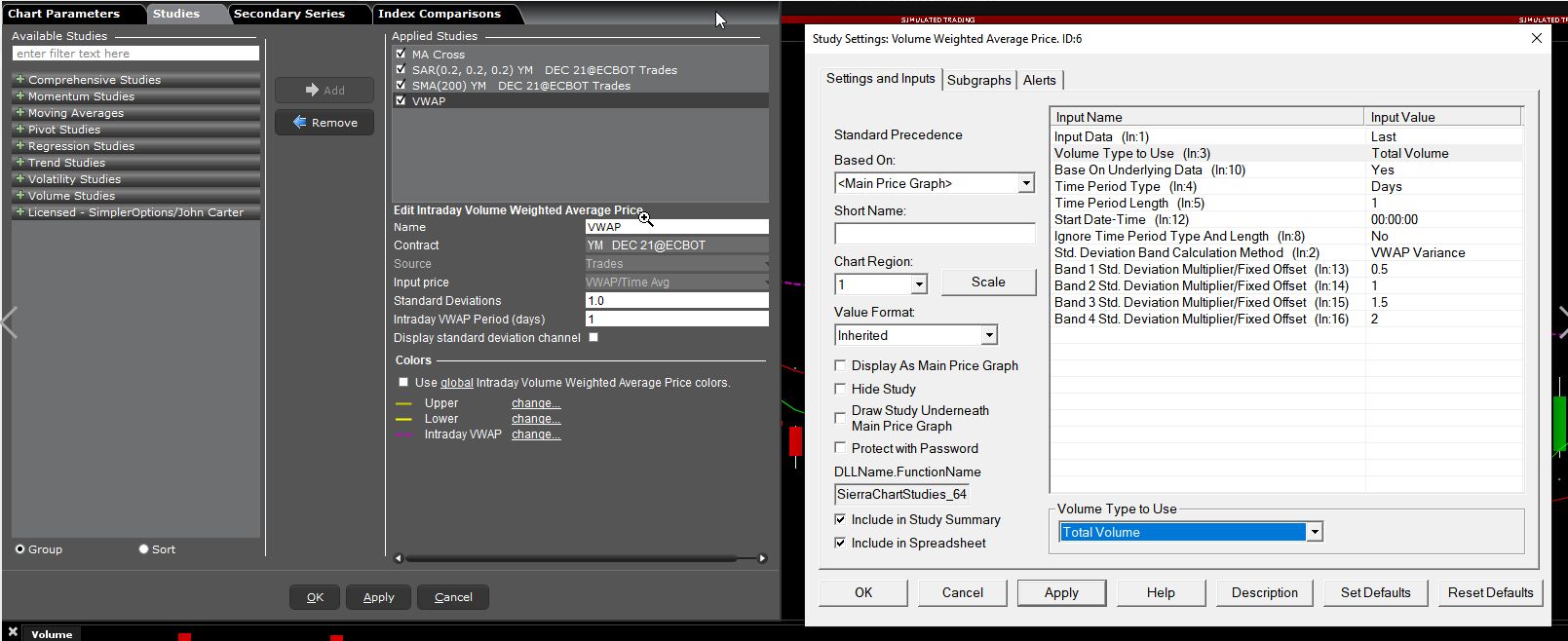Image resolution: width=1568 pixels, height=641 pixels.
Task: Open the Based On dropdown
Action: (x=1026, y=183)
